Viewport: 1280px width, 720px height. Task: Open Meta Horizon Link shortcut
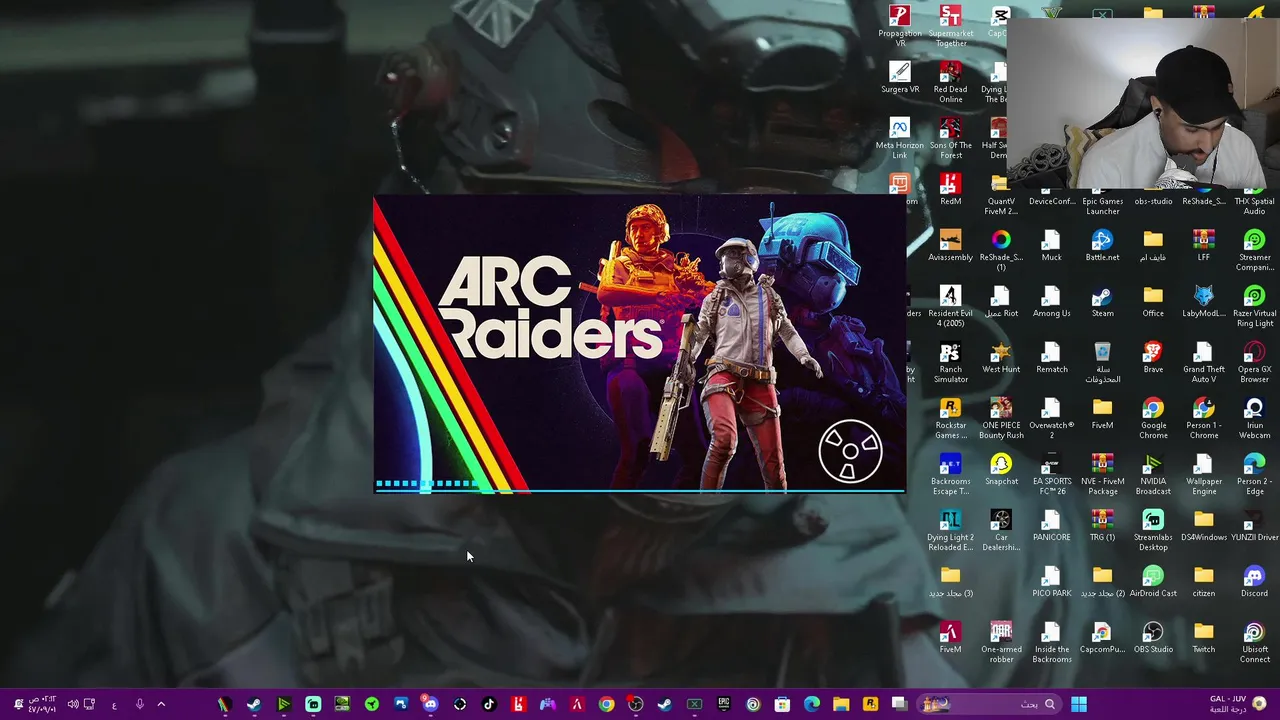coord(900,137)
